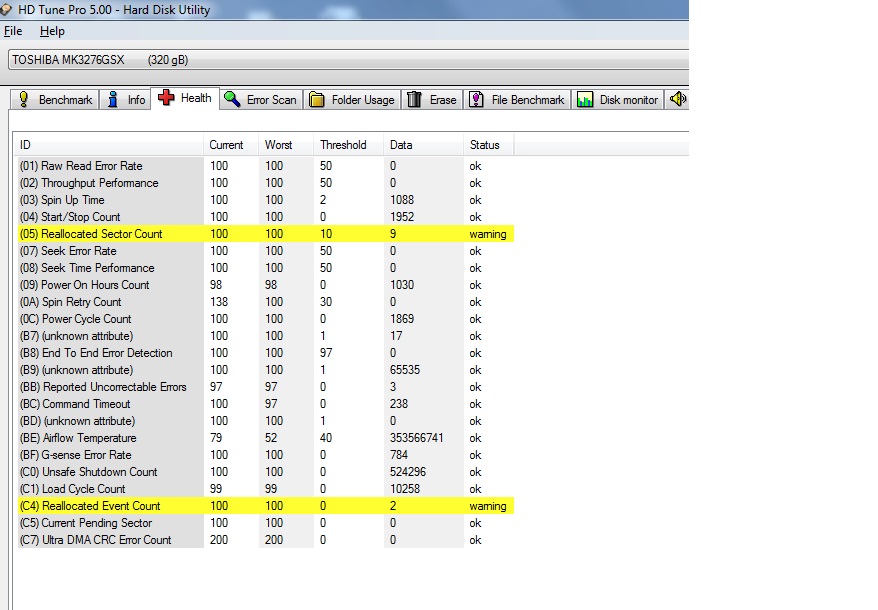Sort by the Current column header
Viewport: 878px width, 610px height.
[231, 145]
